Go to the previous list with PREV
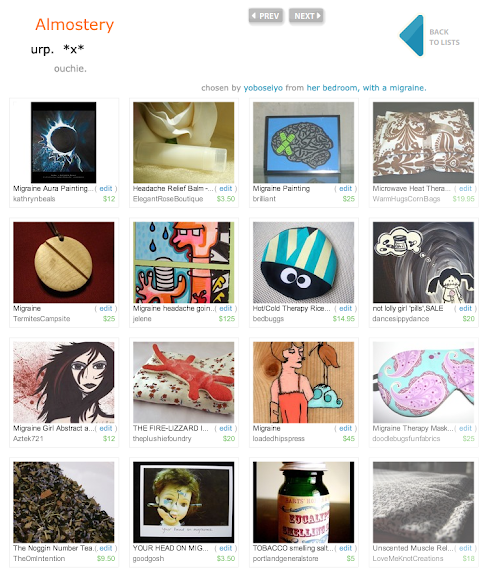Image resolution: width=488 pixels, height=576 pixels. (266, 16)
